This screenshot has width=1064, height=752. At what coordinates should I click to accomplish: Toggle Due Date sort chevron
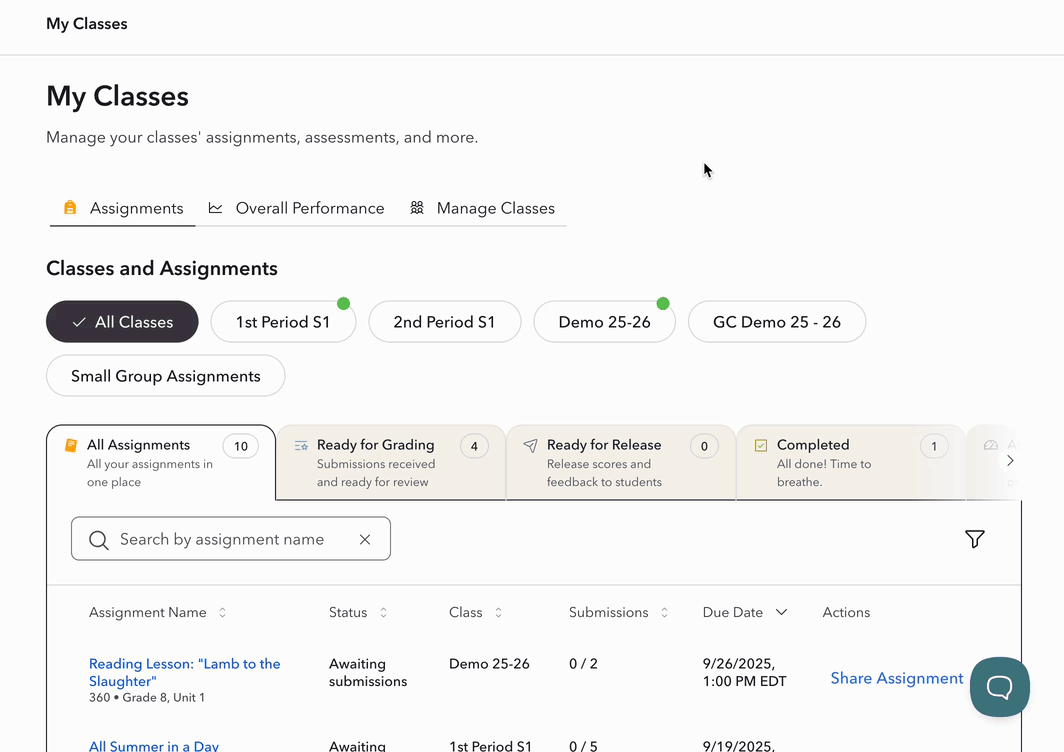[x=782, y=612]
